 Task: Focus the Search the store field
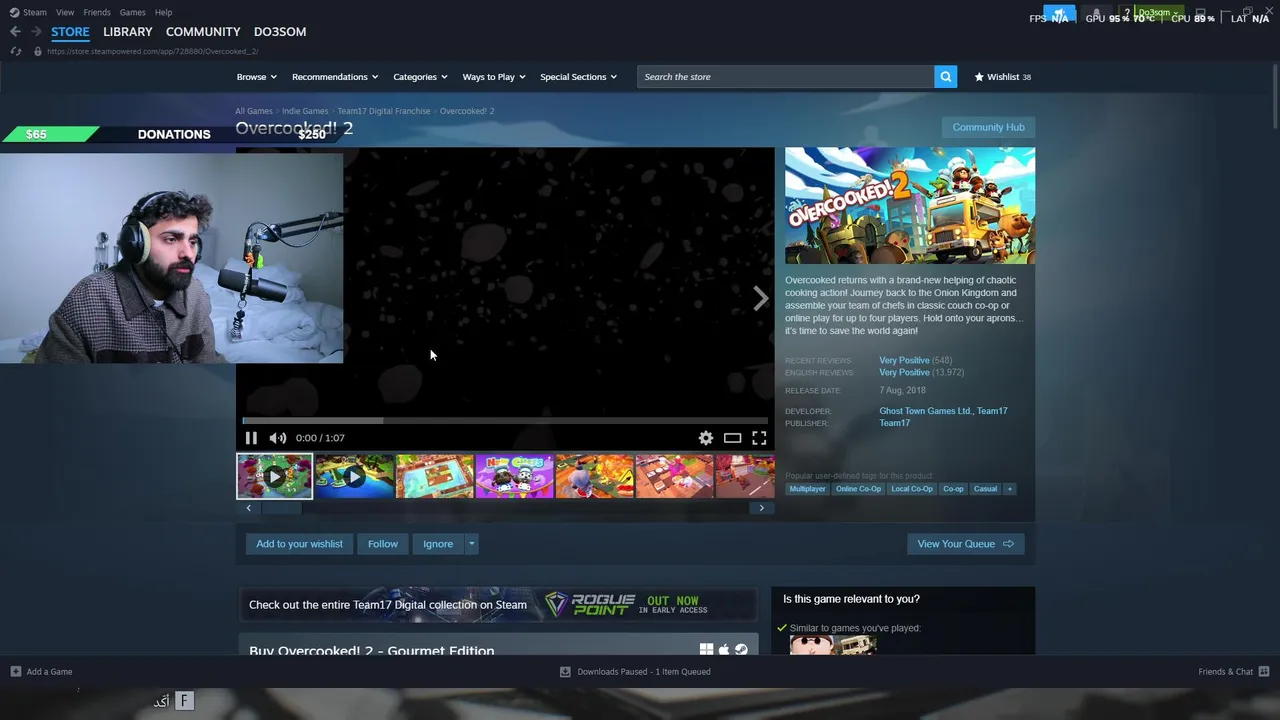786,77
